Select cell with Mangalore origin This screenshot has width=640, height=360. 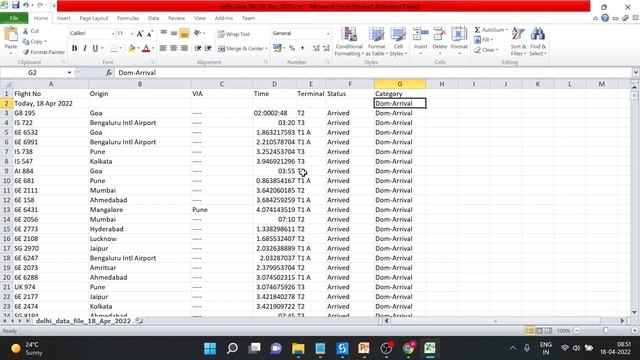140,210
